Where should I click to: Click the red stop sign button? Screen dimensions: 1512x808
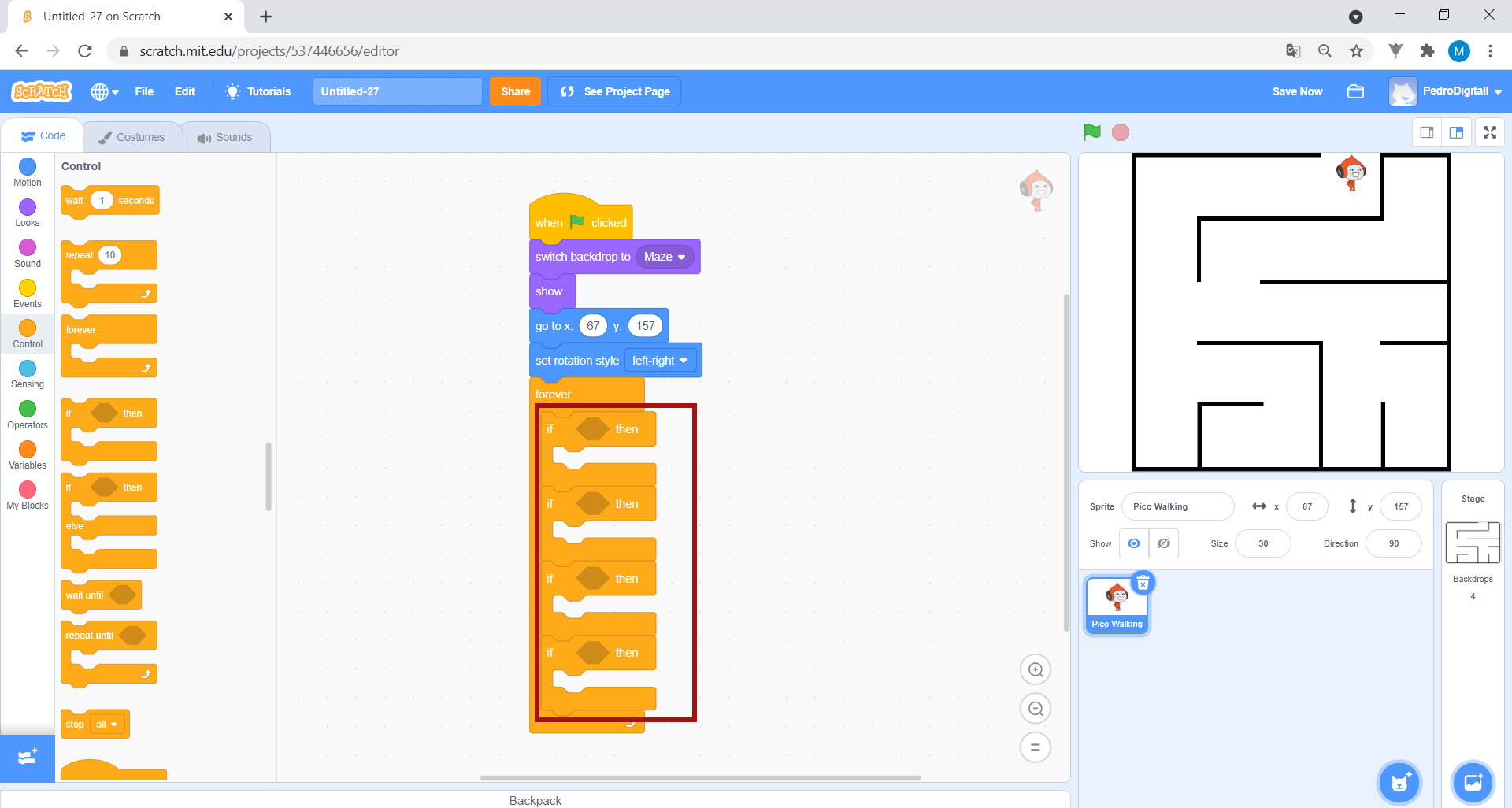point(1121,132)
